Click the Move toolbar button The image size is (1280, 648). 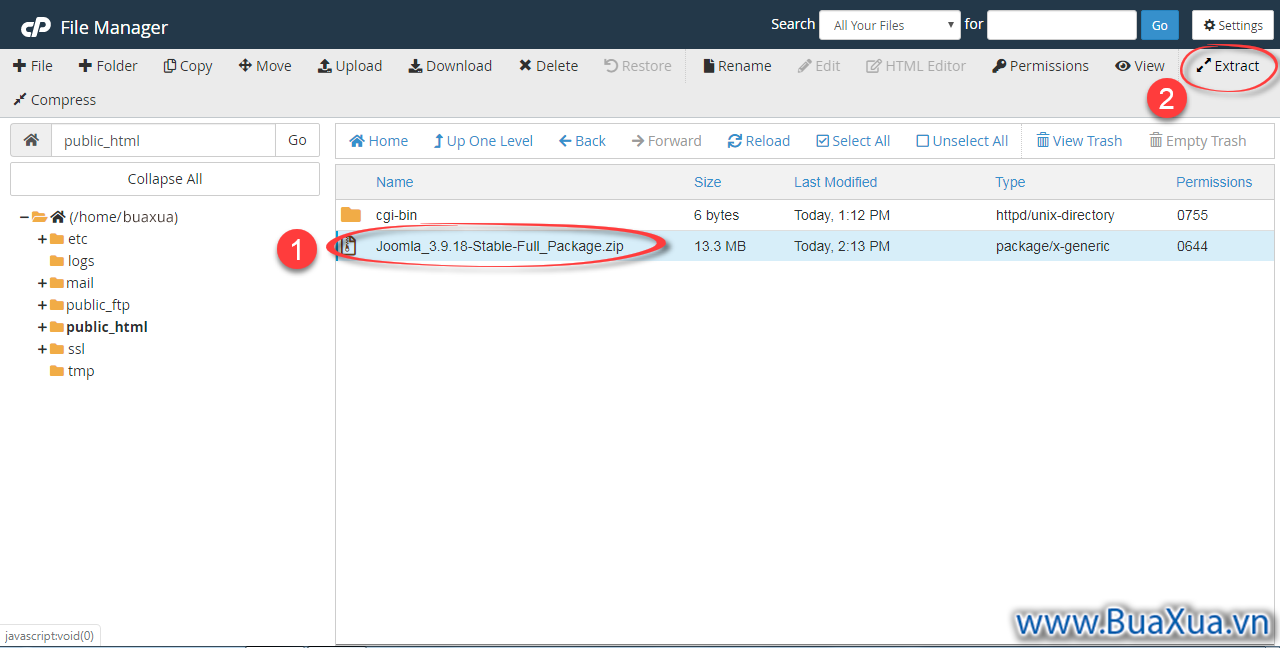coord(265,66)
